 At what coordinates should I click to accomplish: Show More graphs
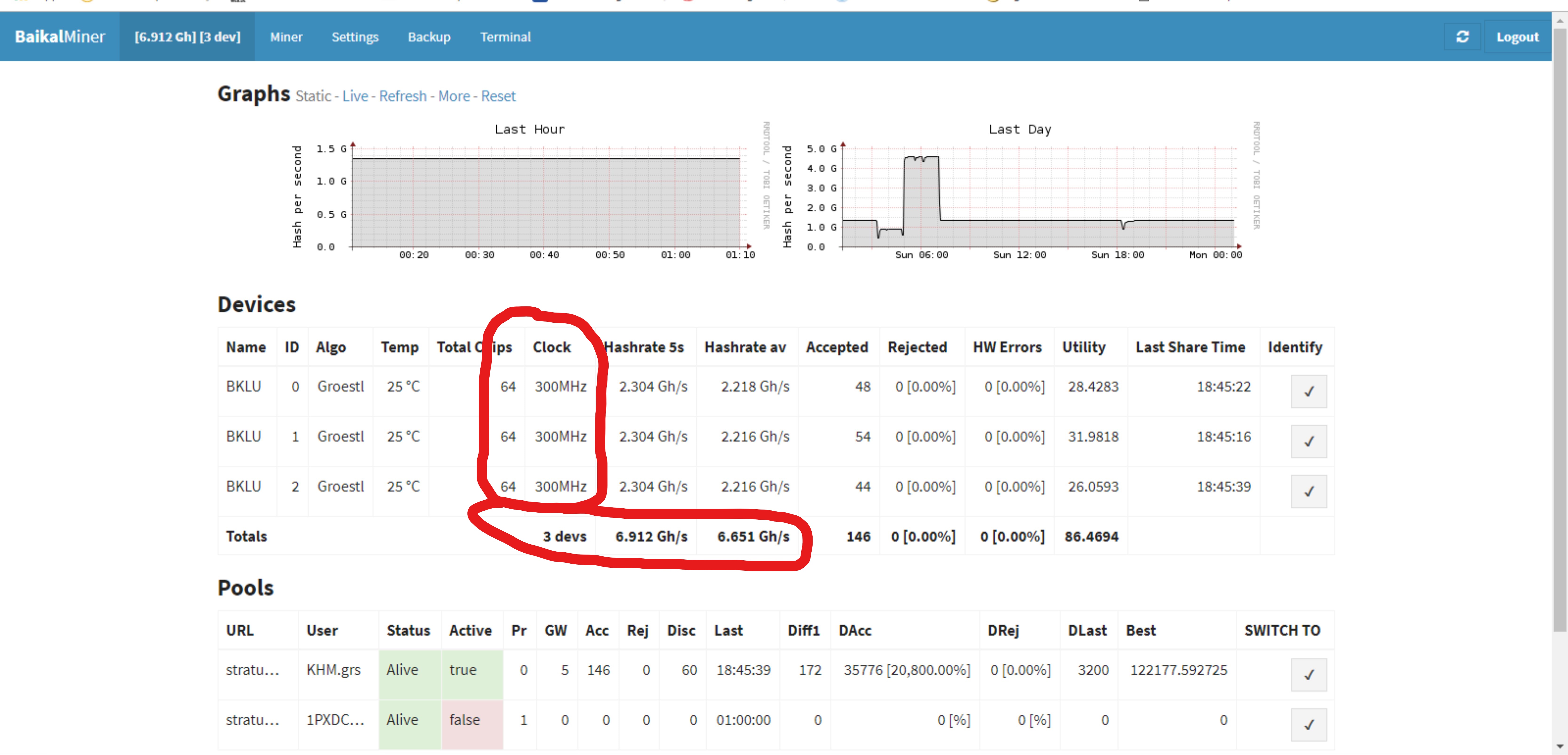coord(454,96)
